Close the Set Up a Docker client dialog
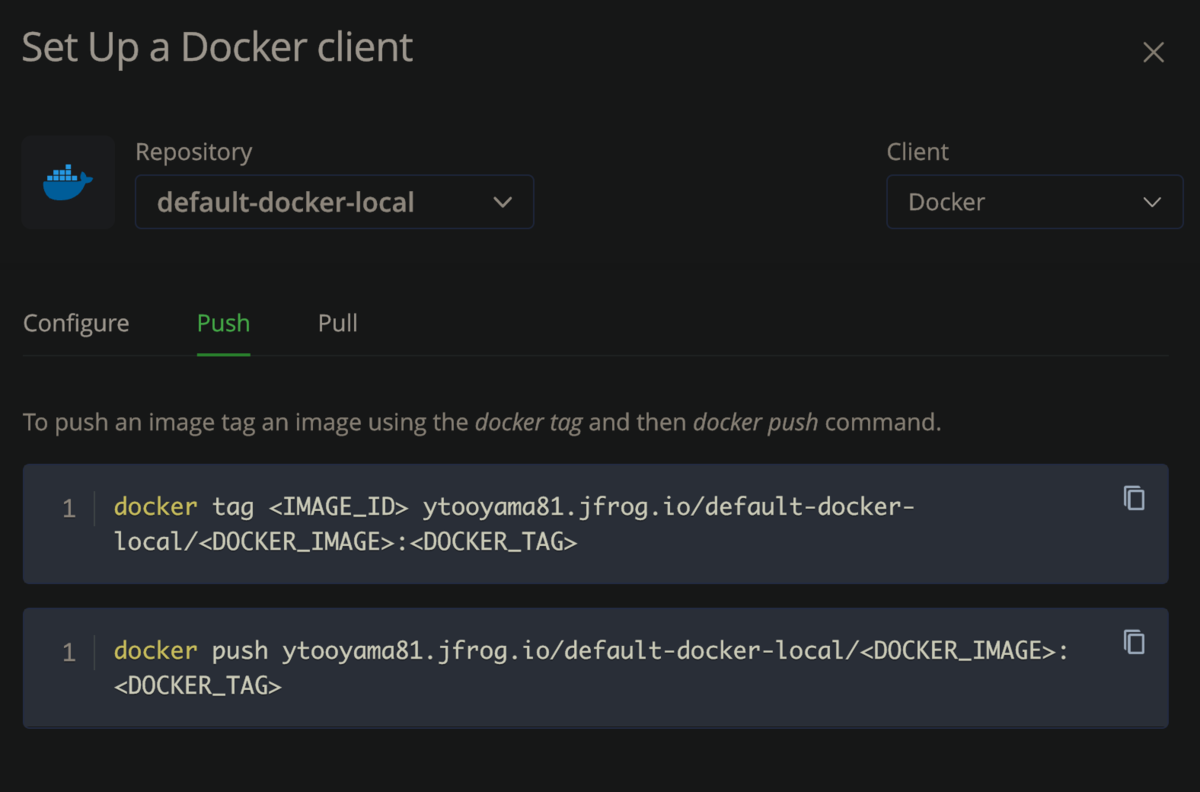 [1153, 52]
